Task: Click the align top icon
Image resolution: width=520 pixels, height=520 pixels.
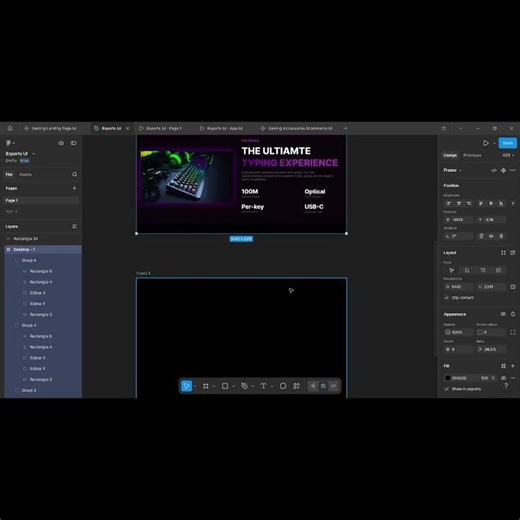Action: [481, 203]
